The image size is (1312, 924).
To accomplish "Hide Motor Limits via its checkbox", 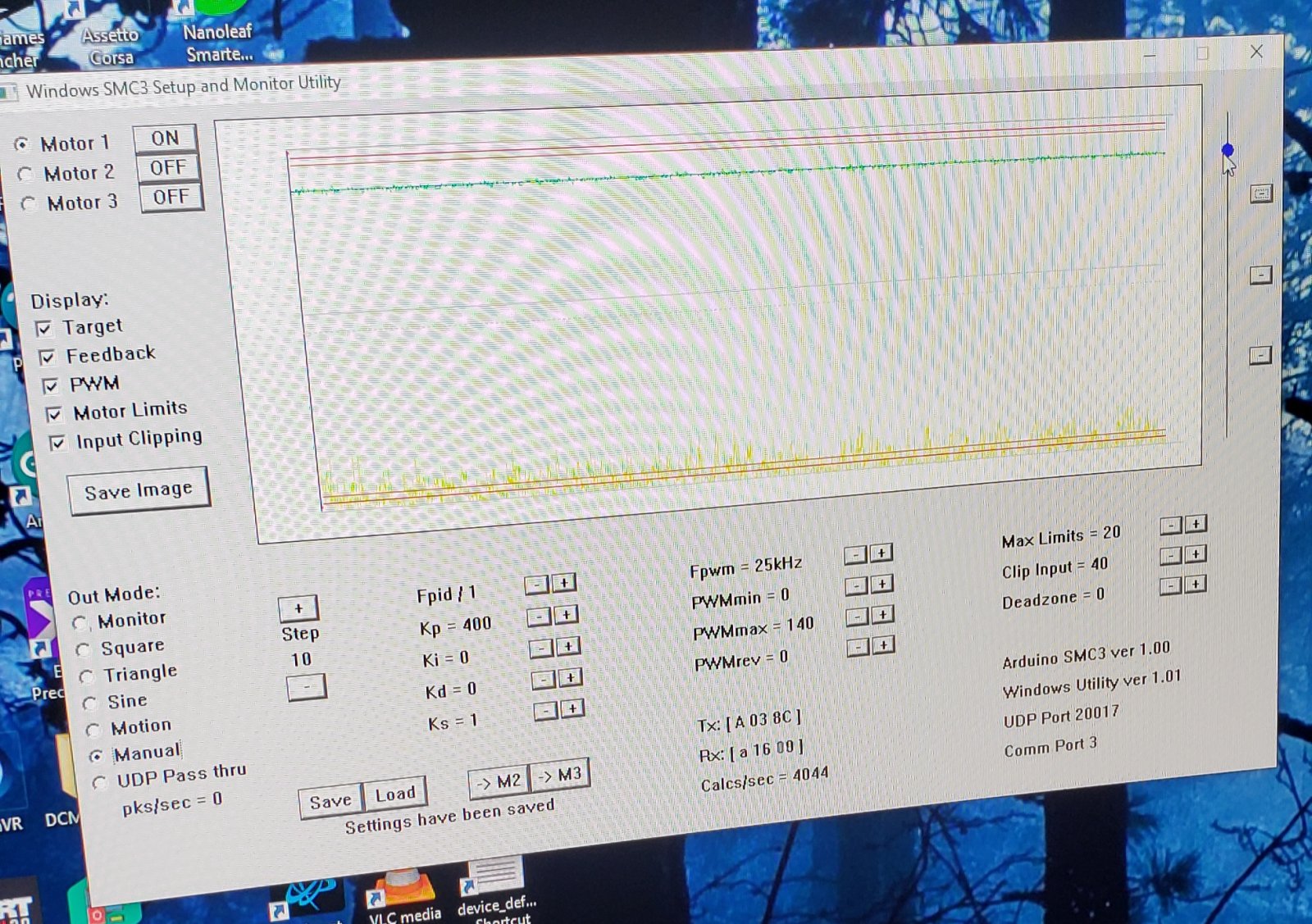I will pyautogui.click(x=54, y=414).
